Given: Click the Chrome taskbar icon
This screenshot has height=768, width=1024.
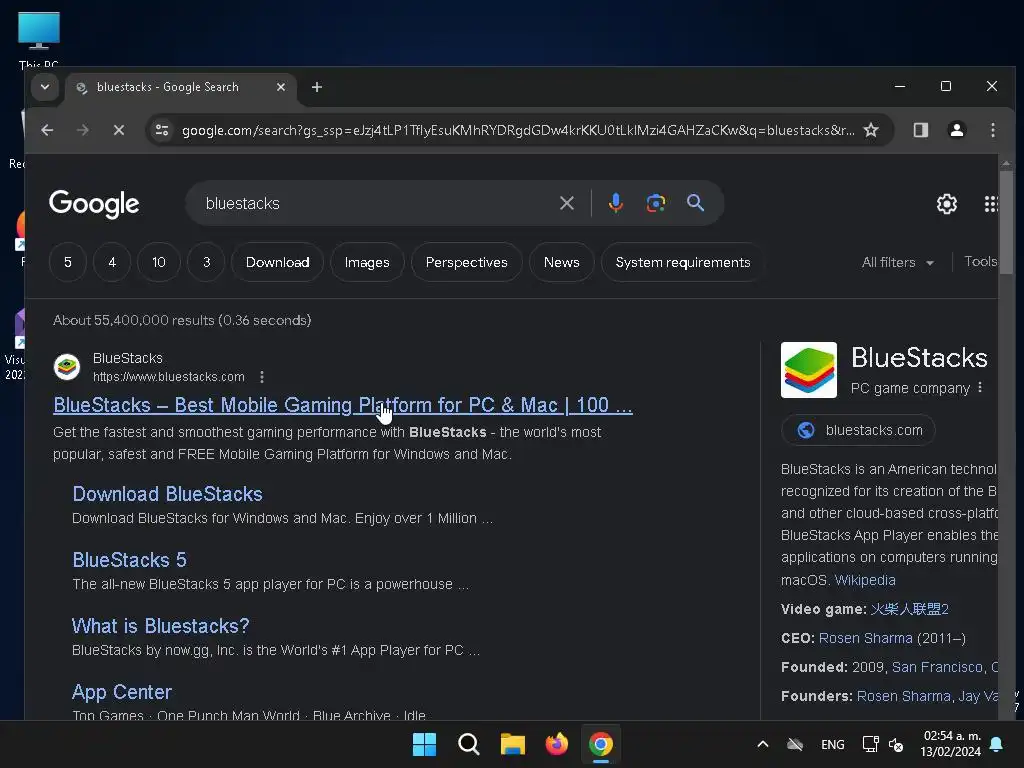Looking at the screenshot, I should tap(601, 744).
